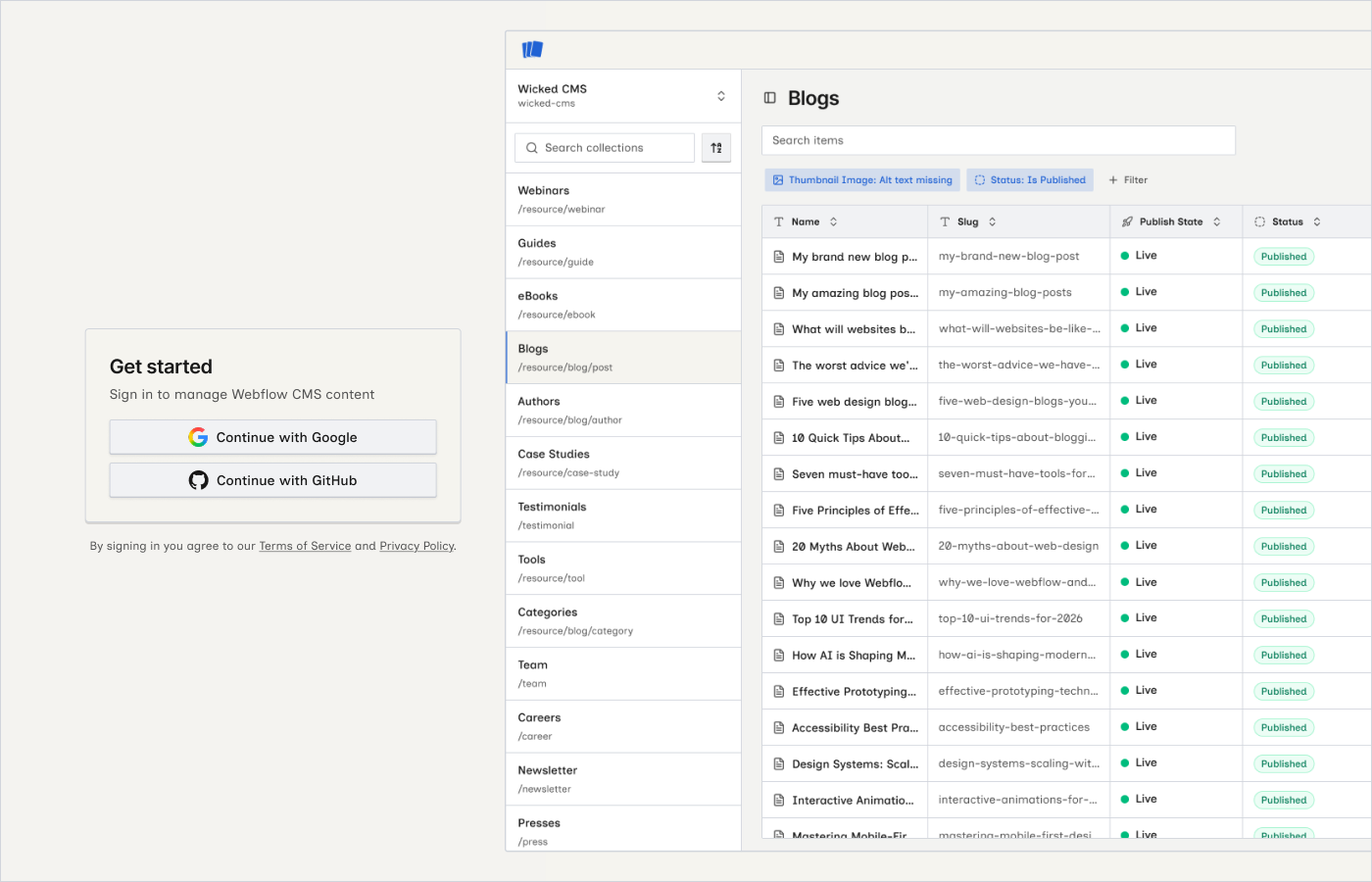Click Interactive Animatio... row name
Image resolution: width=1372 pixels, height=882 pixels.
pos(853,801)
